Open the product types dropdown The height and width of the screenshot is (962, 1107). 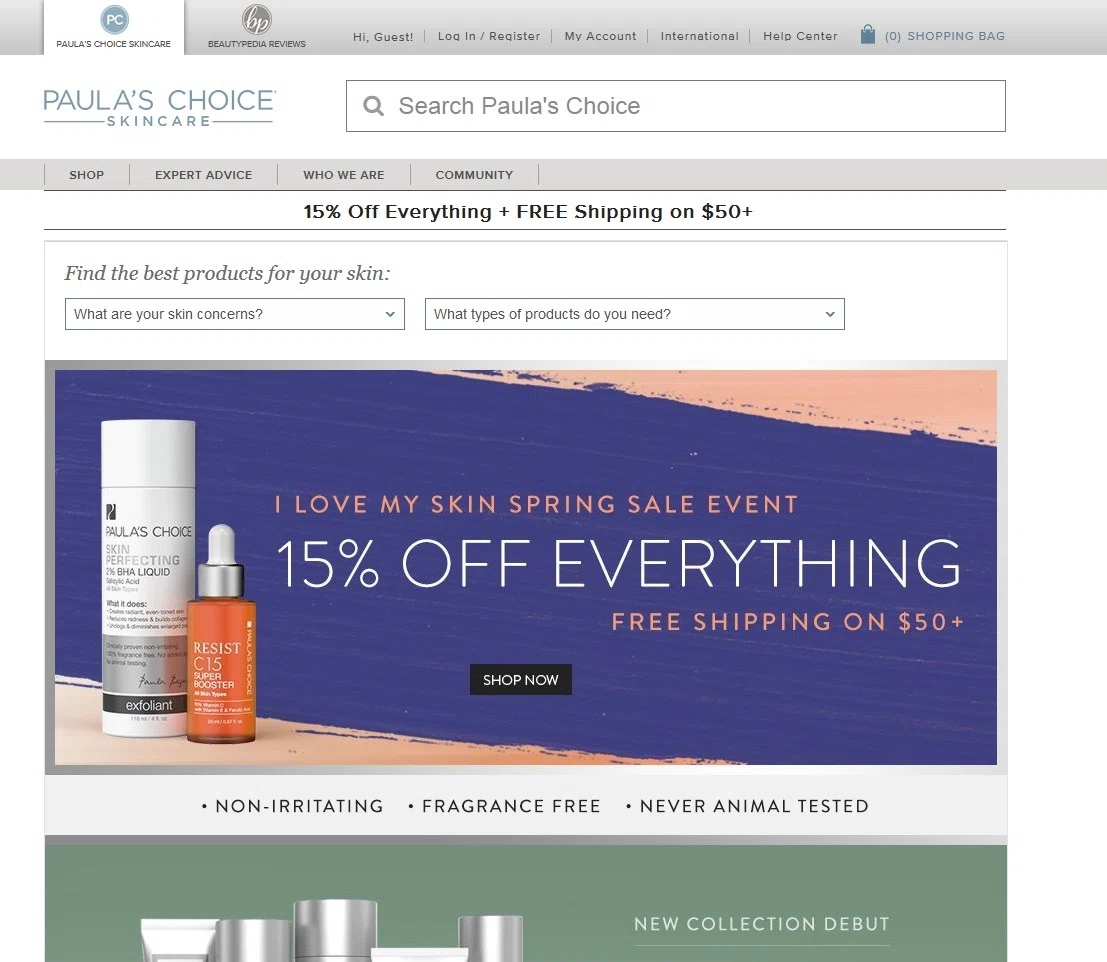tap(634, 314)
